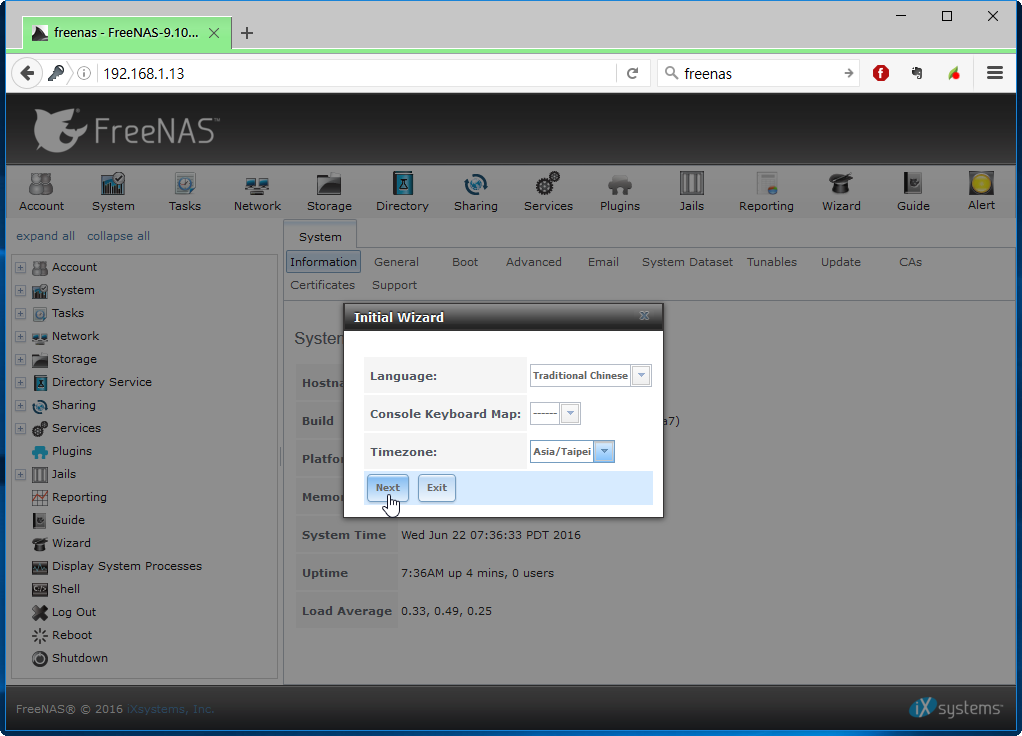Image resolution: width=1022 pixels, height=736 pixels.
Task: Switch to the CAs tab
Action: [910, 262]
